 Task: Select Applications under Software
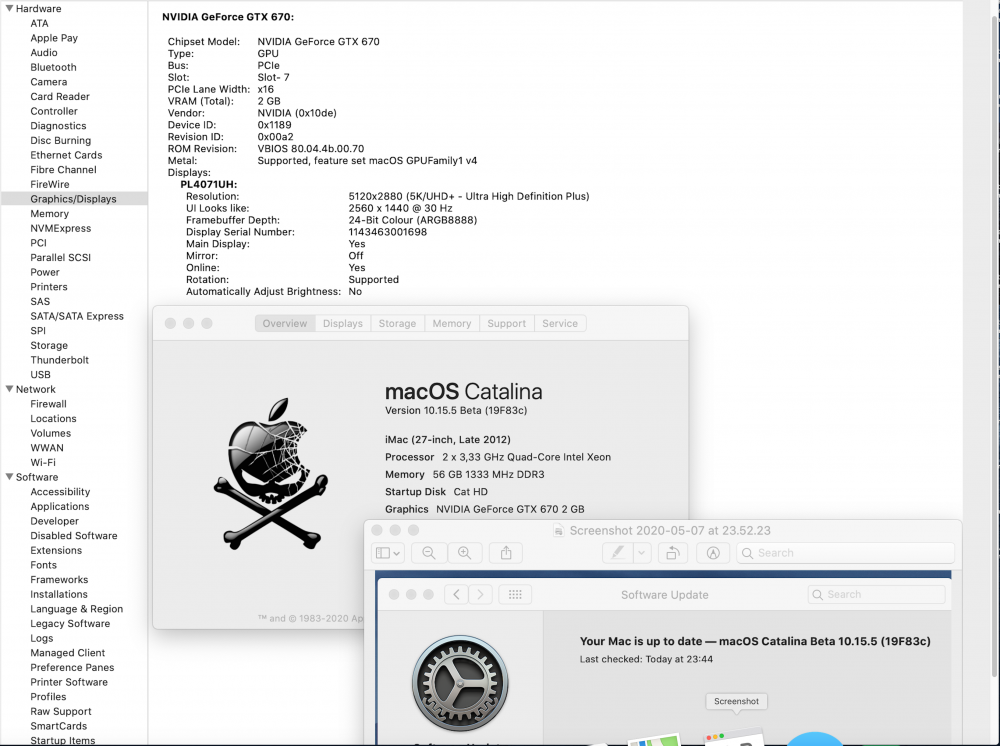pyautogui.click(x=60, y=506)
